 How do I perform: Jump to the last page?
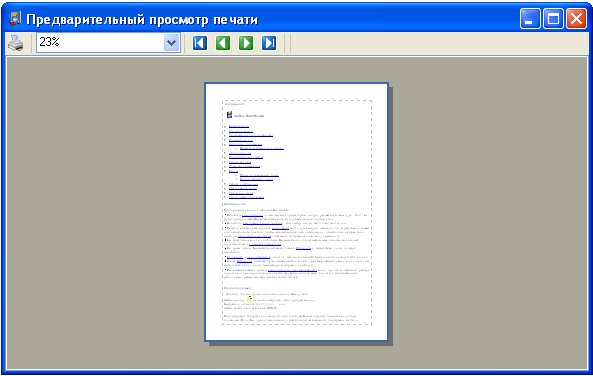(269, 43)
